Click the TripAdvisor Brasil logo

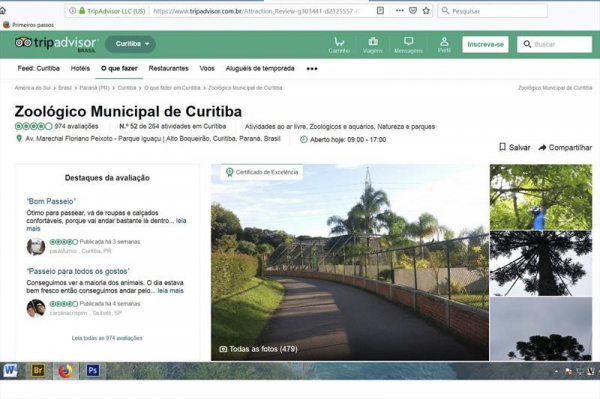pyautogui.click(x=57, y=44)
